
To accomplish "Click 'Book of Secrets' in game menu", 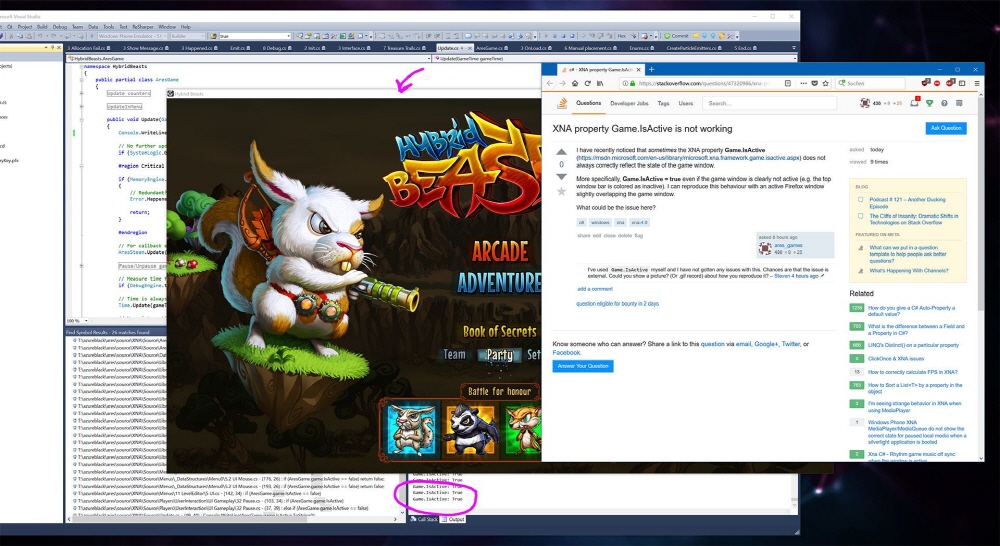I will click(499, 331).
